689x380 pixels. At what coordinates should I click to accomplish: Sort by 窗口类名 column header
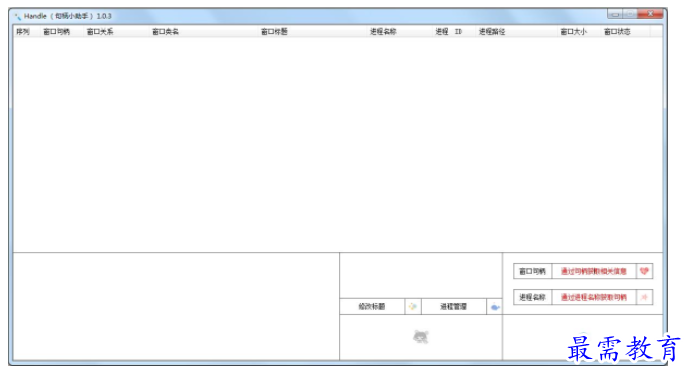point(203,32)
